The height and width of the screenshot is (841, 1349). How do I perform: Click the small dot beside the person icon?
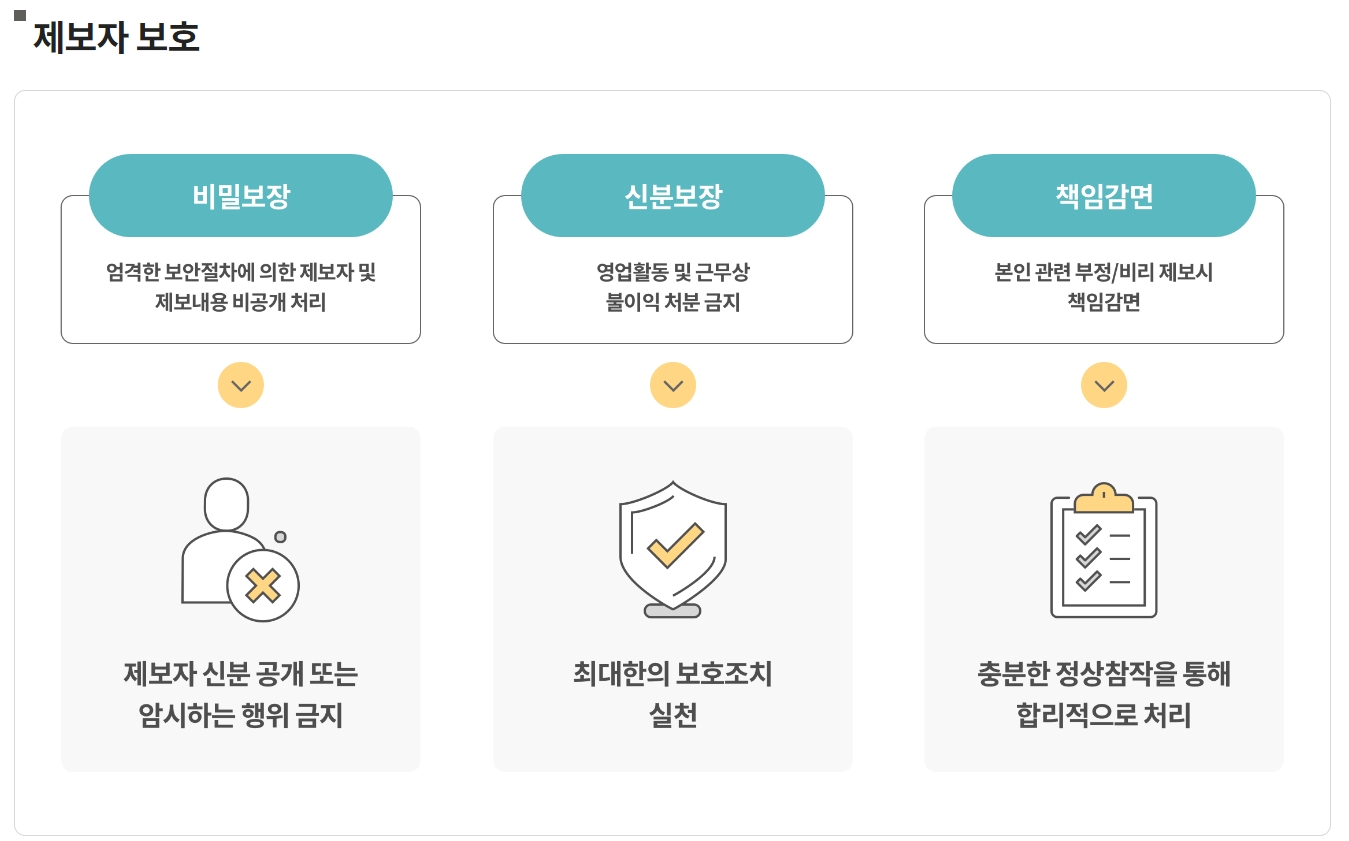[x=280, y=537]
